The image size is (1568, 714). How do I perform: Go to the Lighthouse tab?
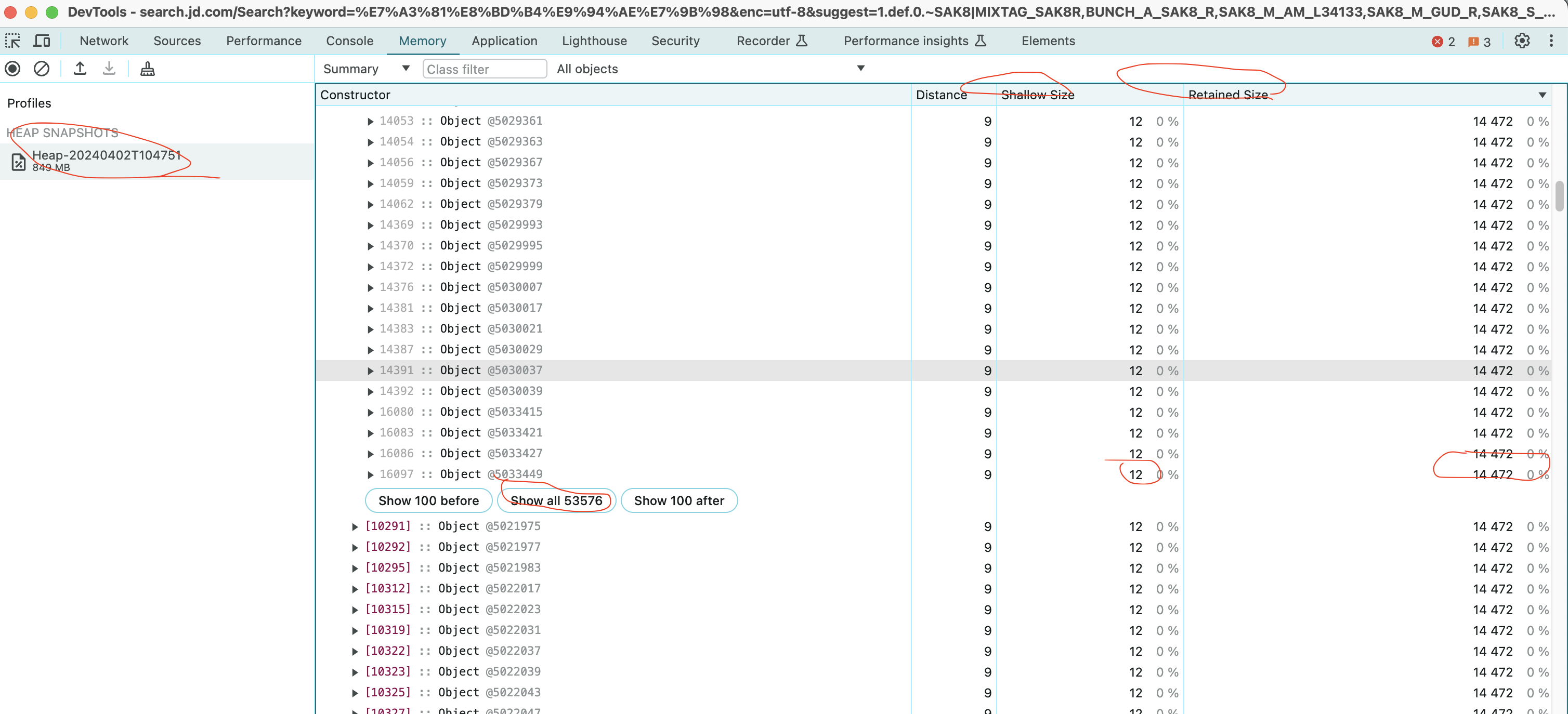click(x=594, y=41)
